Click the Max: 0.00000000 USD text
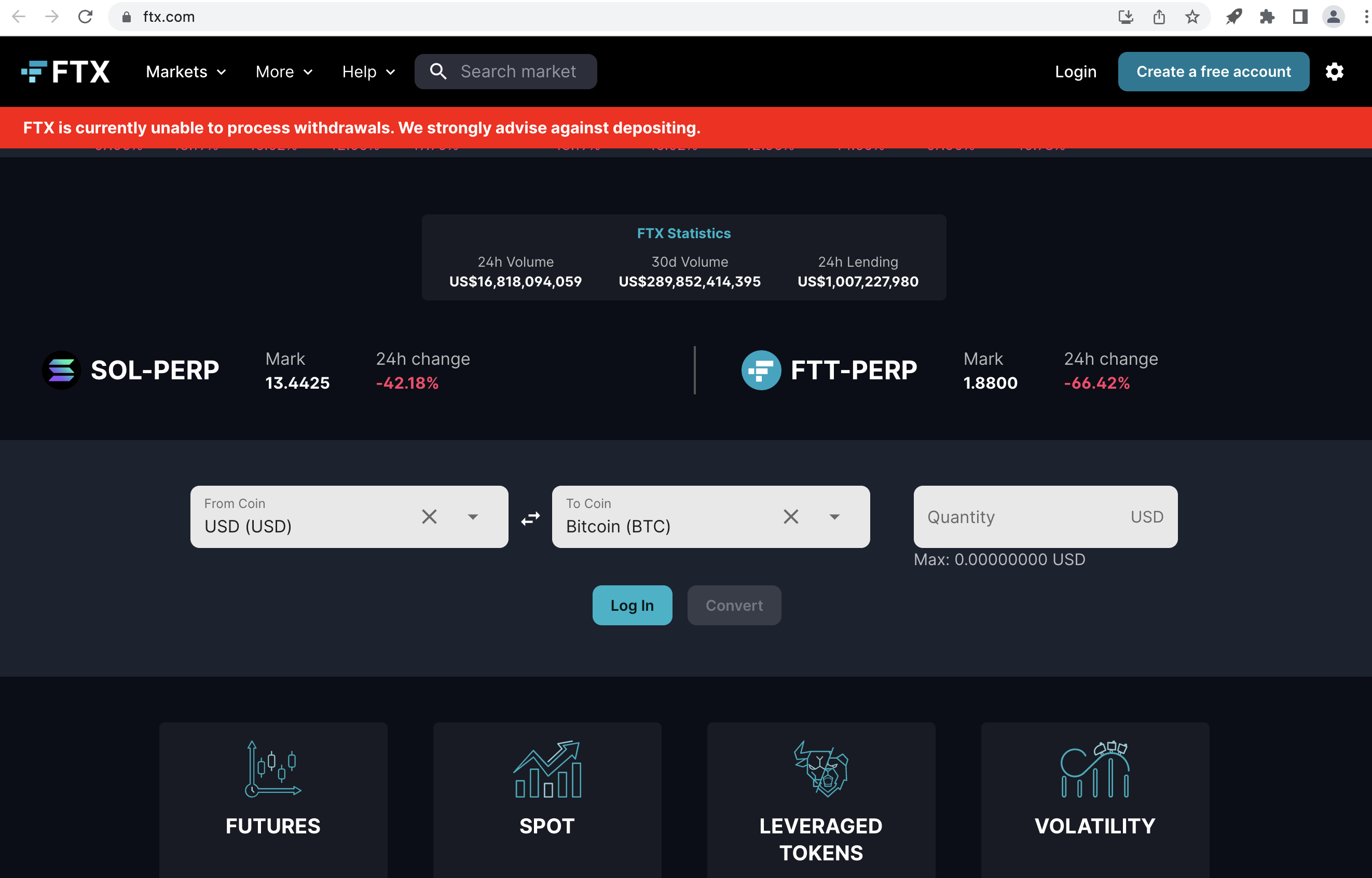Image resolution: width=1372 pixels, height=878 pixels. [x=999, y=559]
